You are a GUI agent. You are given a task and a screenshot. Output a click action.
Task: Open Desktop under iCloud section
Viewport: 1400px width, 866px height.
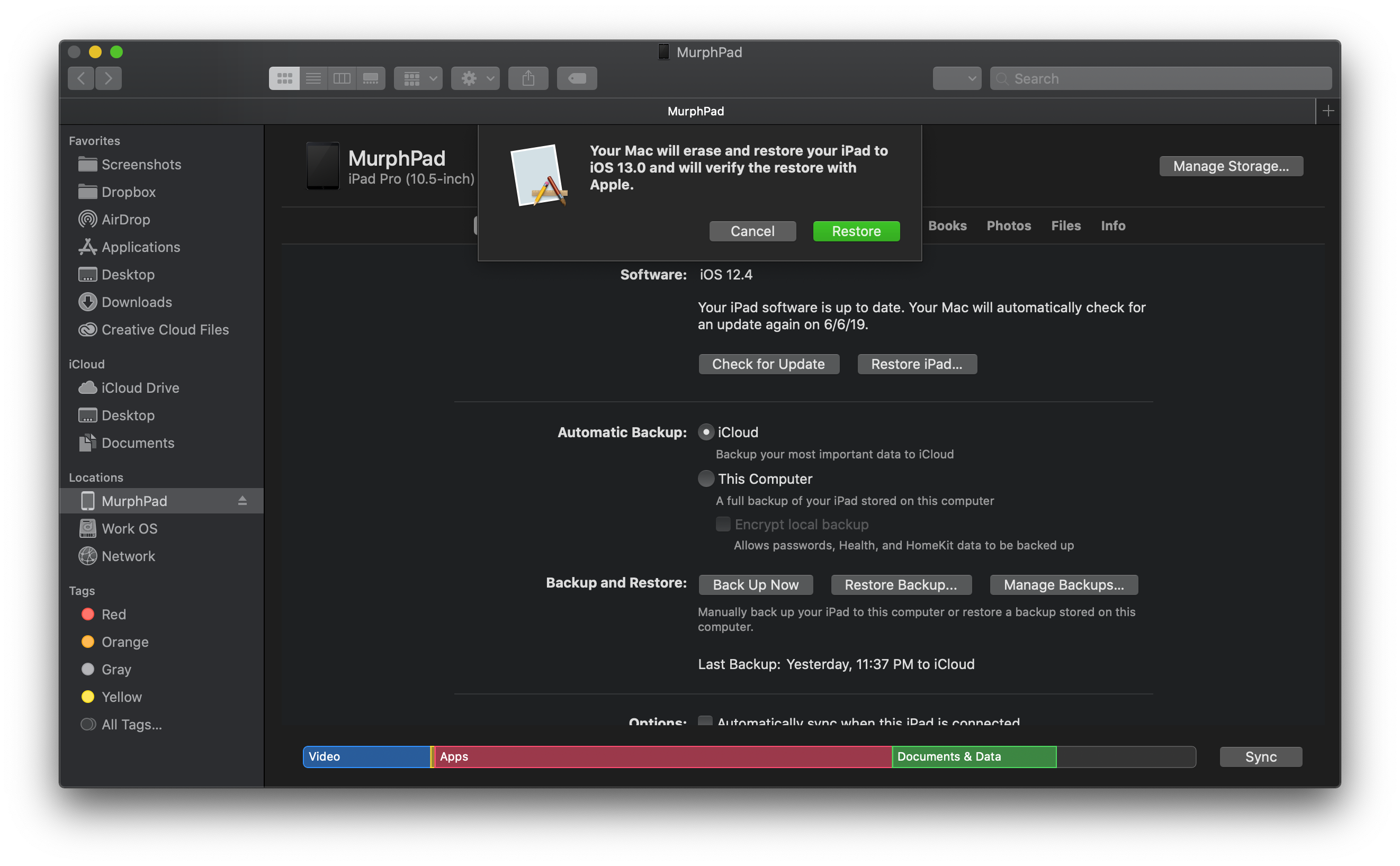coord(161,415)
